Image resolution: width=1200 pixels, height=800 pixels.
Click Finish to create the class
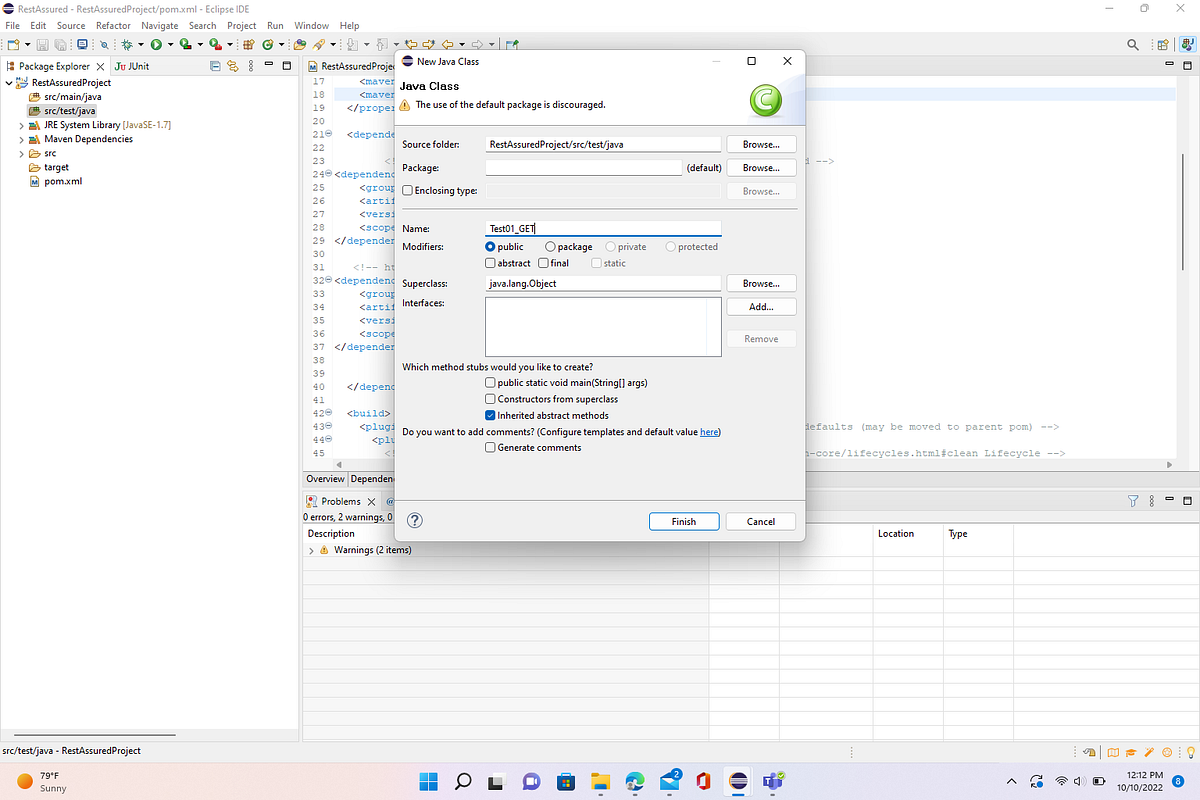coord(684,521)
